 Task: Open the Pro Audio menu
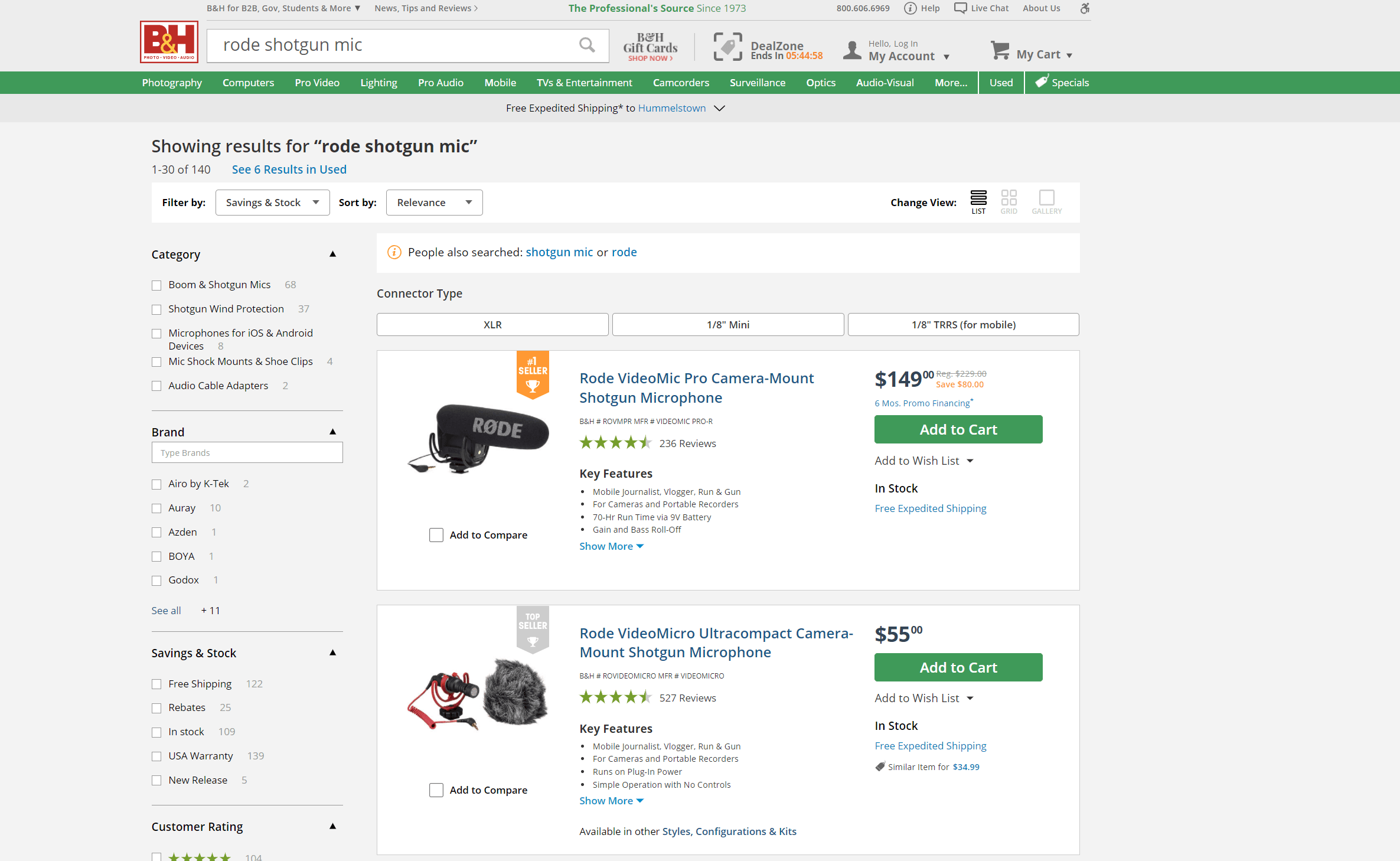pos(440,82)
